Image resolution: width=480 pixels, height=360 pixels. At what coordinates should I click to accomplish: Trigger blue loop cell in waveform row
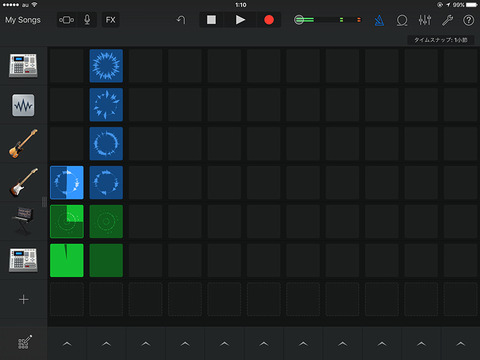(x=106, y=105)
